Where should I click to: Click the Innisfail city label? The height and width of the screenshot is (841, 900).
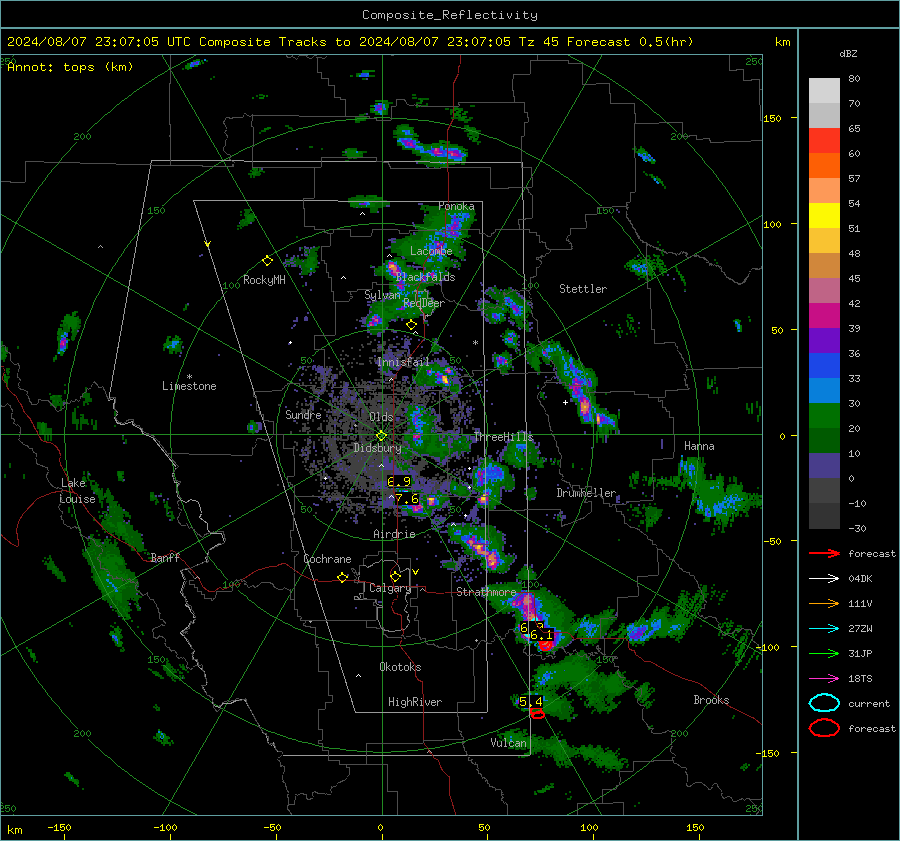(403, 362)
